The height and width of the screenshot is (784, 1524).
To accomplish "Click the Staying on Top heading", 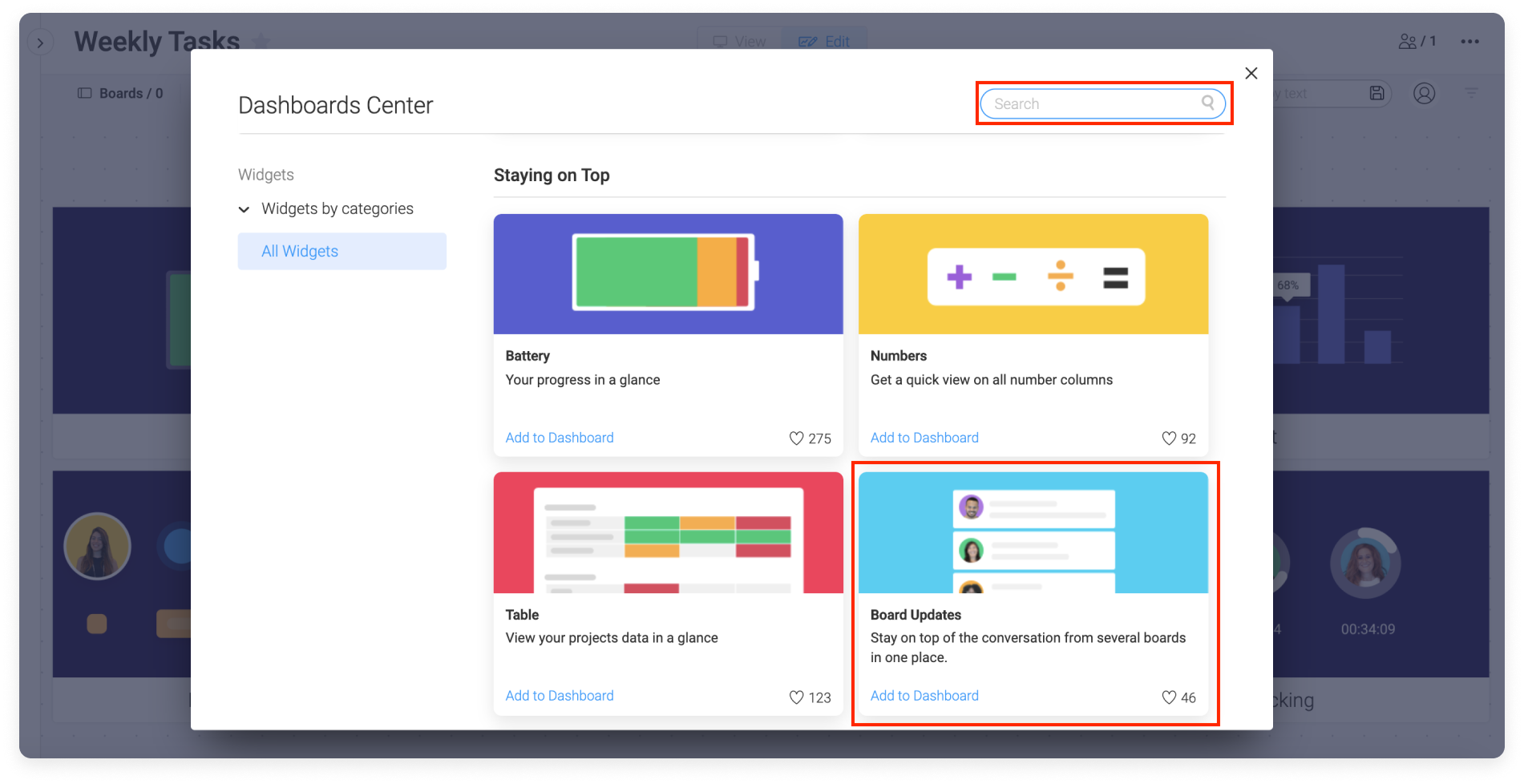I will 552,175.
